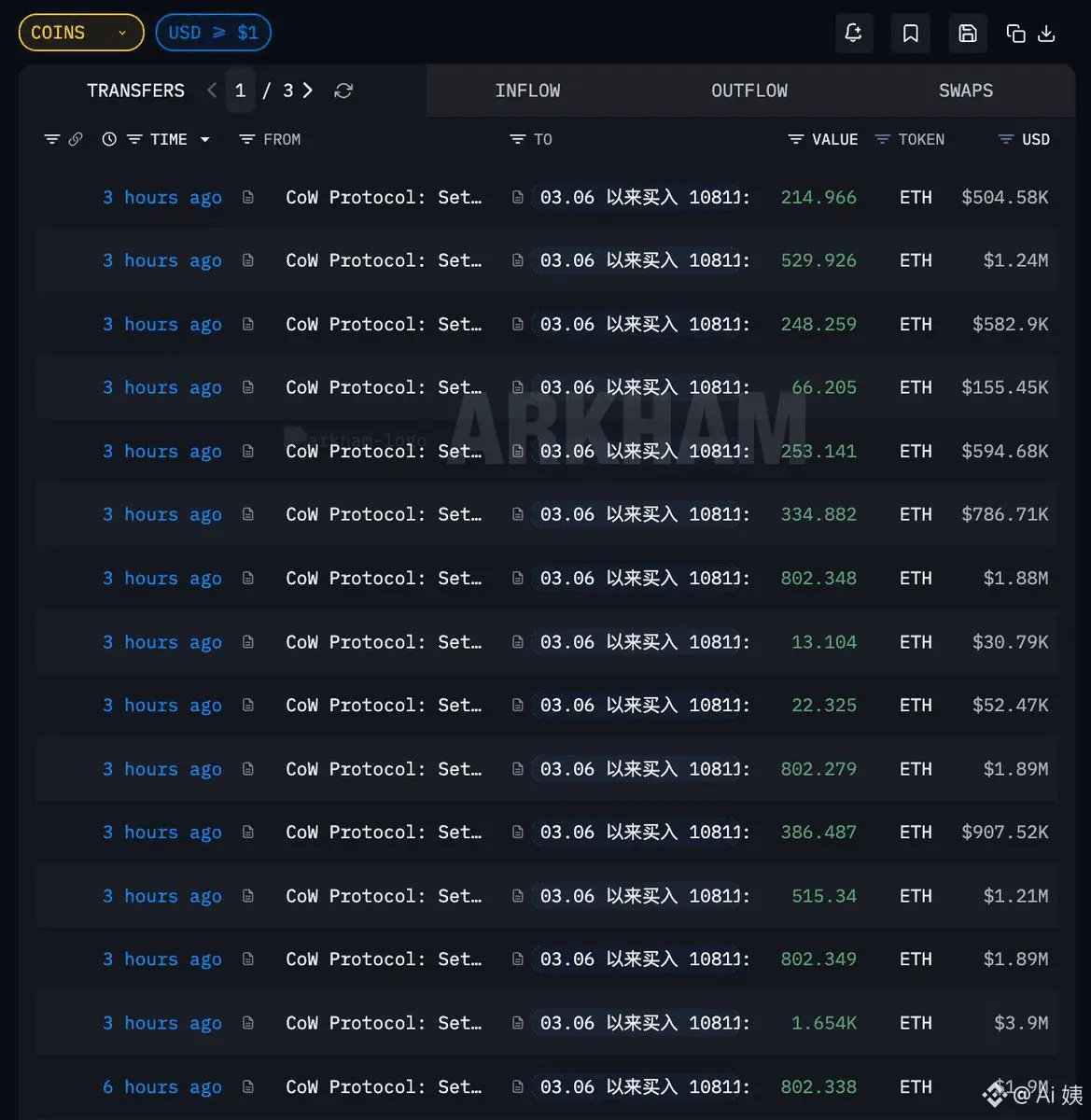Viewport: 1091px width, 1120px height.
Task: Open the leftmost column filter icon
Action: coord(52,139)
